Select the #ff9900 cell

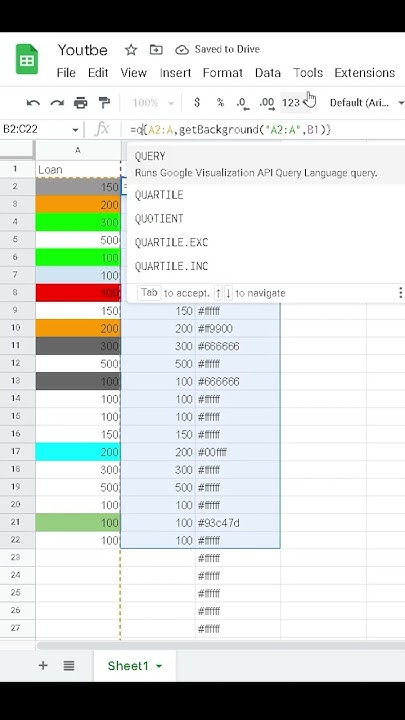[x=238, y=329]
